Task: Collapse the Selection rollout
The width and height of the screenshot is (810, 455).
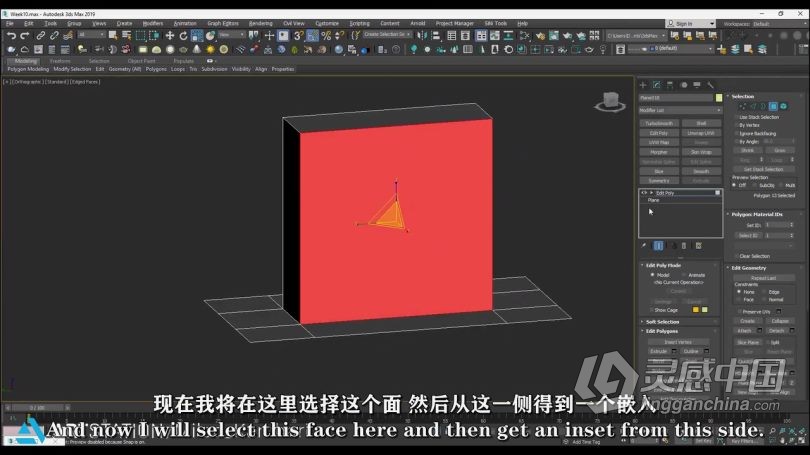Action: 743,97
